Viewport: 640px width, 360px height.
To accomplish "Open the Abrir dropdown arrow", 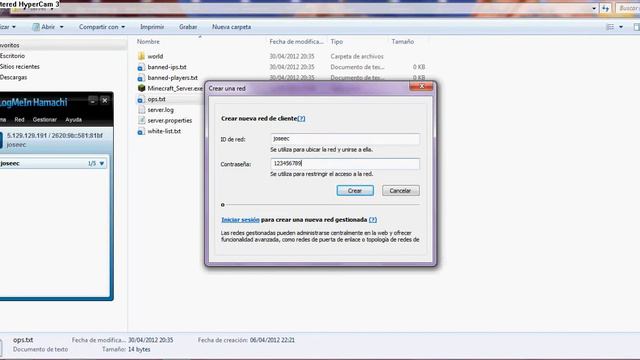I will click(x=62, y=27).
